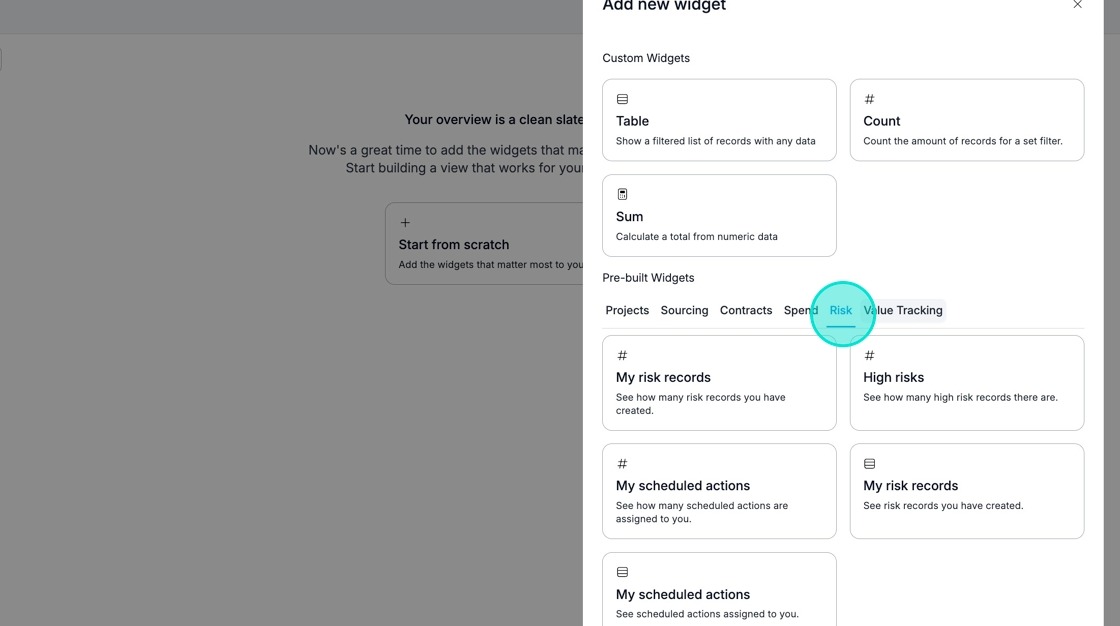
Task: Switch to the Projects tab
Action: click(627, 310)
